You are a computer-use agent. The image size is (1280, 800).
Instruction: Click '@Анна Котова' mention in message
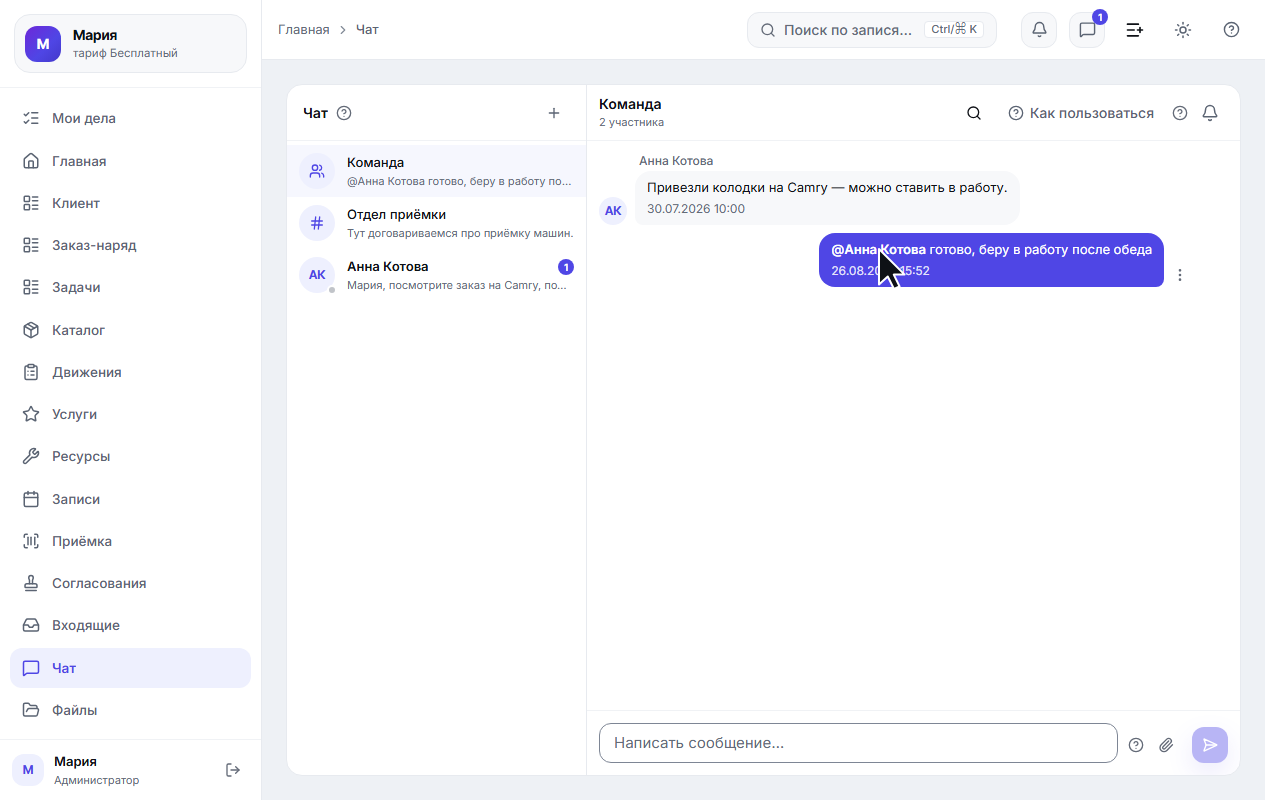(x=878, y=250)
